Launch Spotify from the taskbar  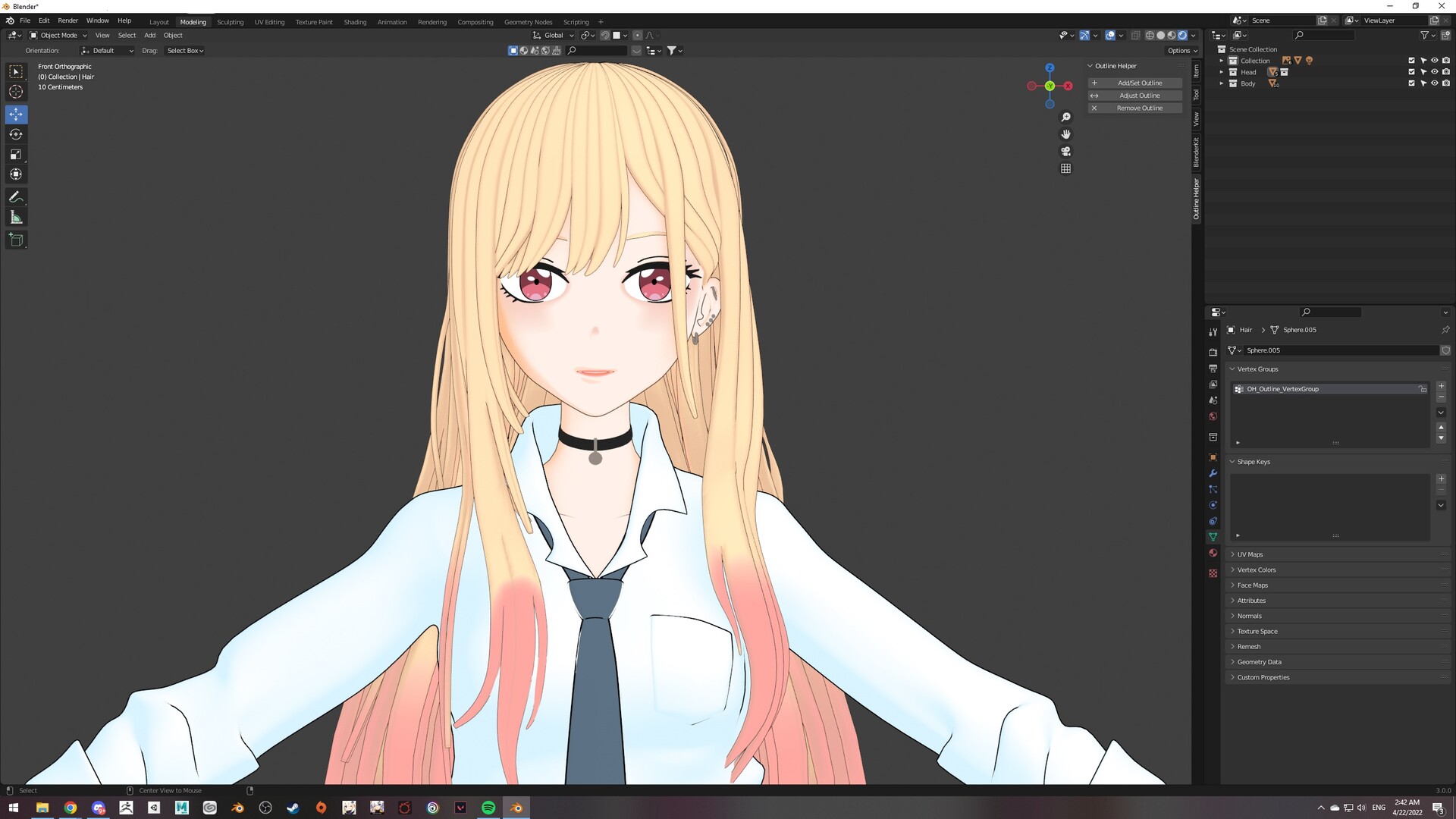tap(488, 808)
